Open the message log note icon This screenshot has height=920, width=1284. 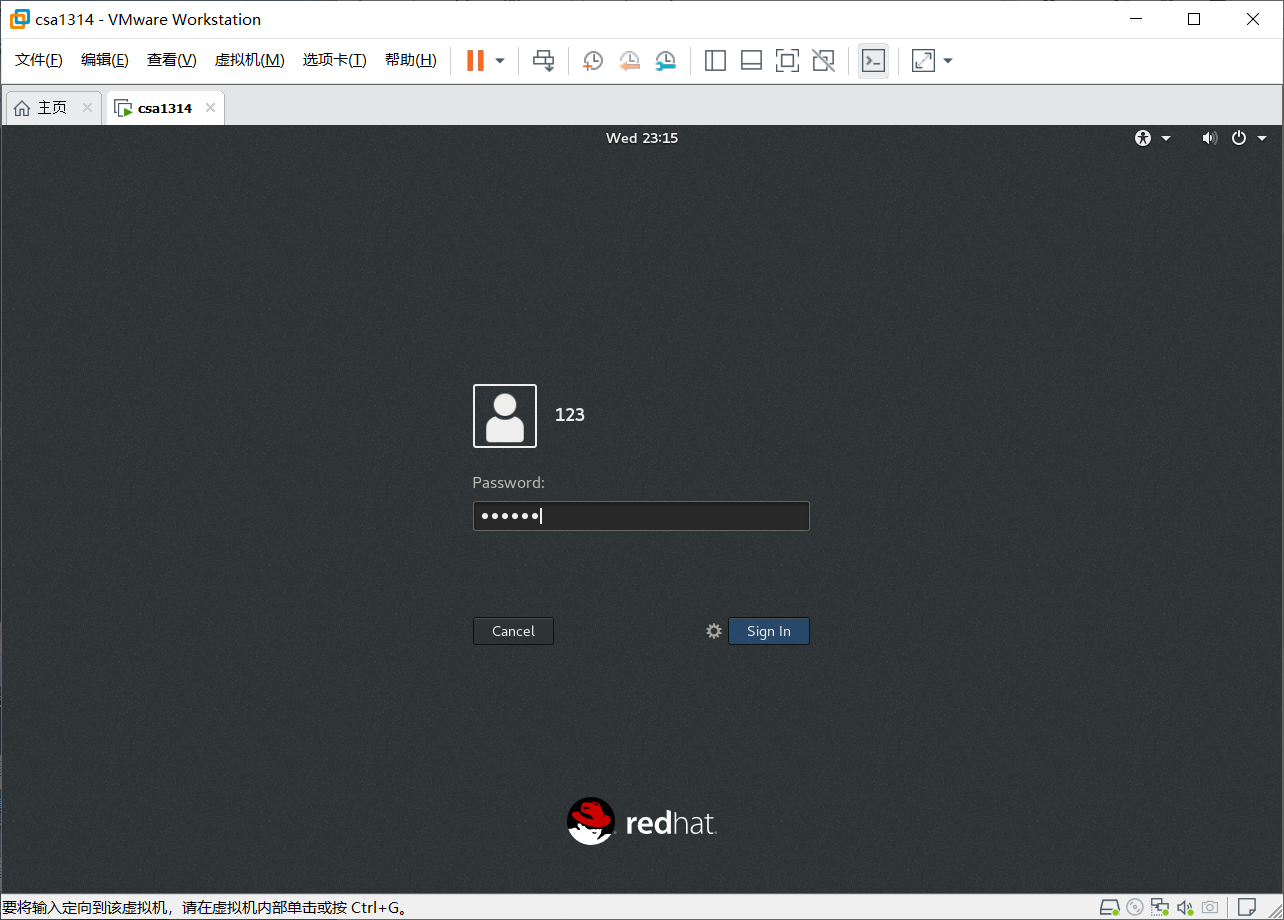[1246, 907]
